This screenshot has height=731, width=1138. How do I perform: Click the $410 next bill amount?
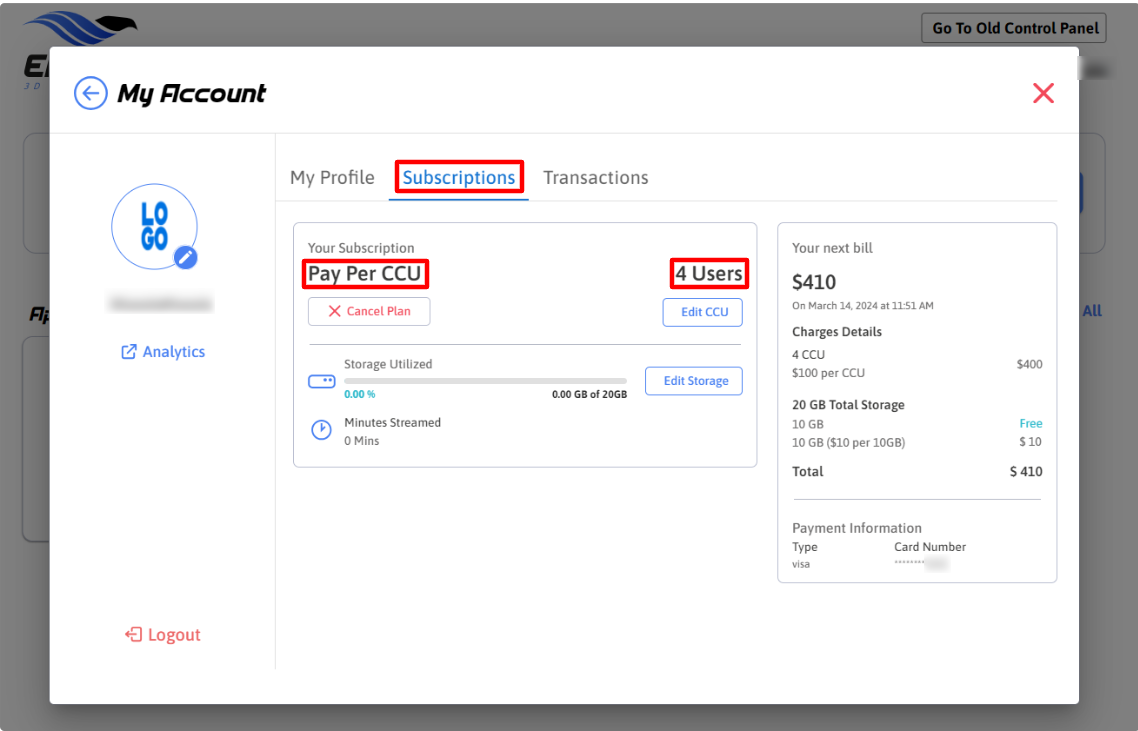click(x=814, y=282)
